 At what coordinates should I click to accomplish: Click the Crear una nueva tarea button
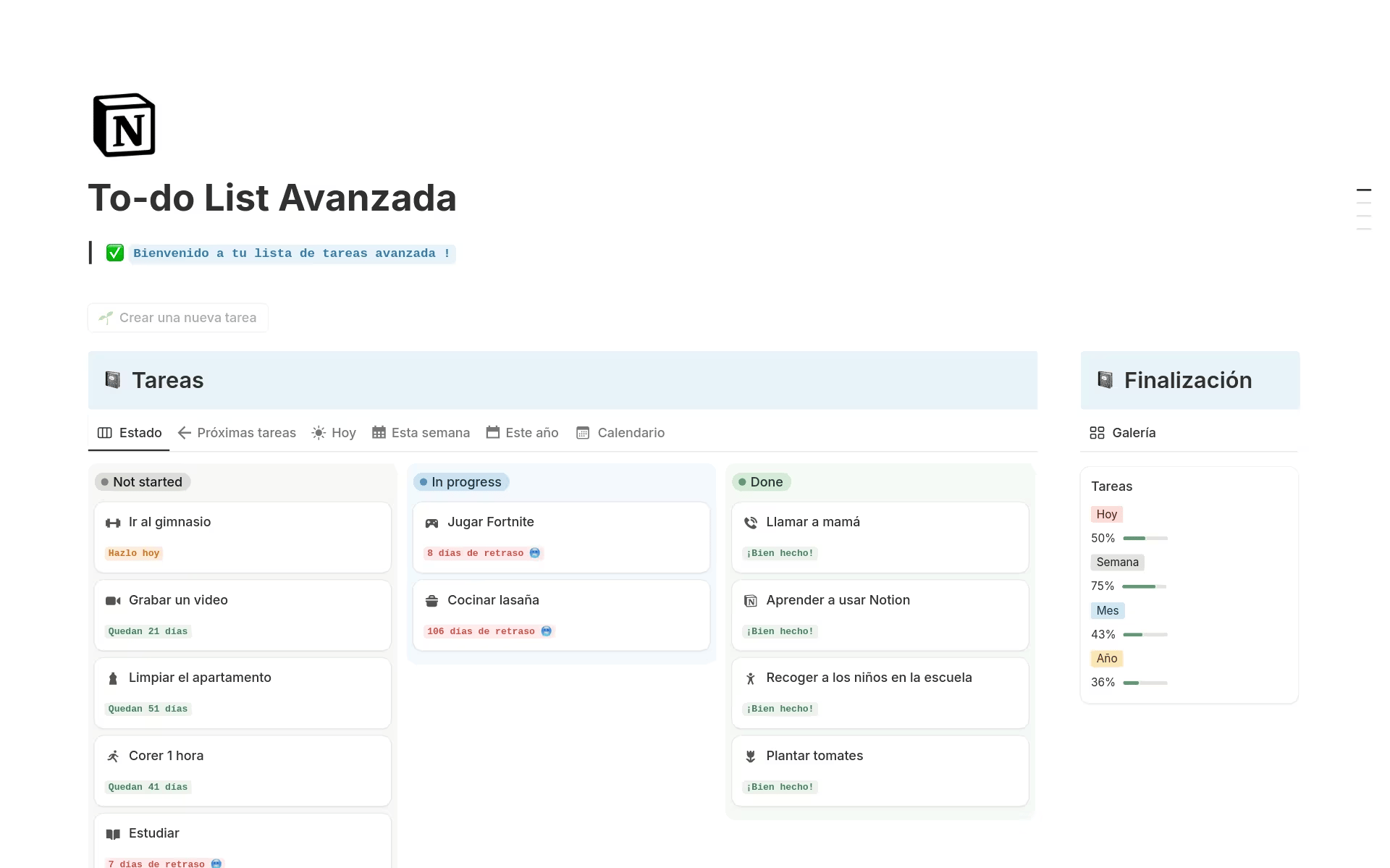click(x=177, y=317)
